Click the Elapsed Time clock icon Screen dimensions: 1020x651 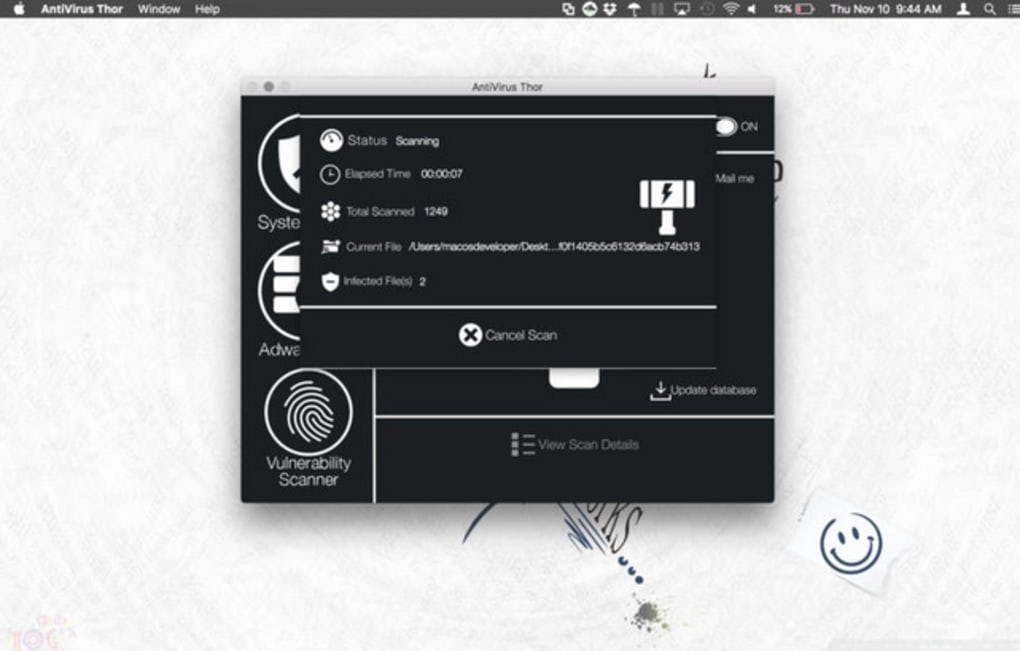pos(330,174)
